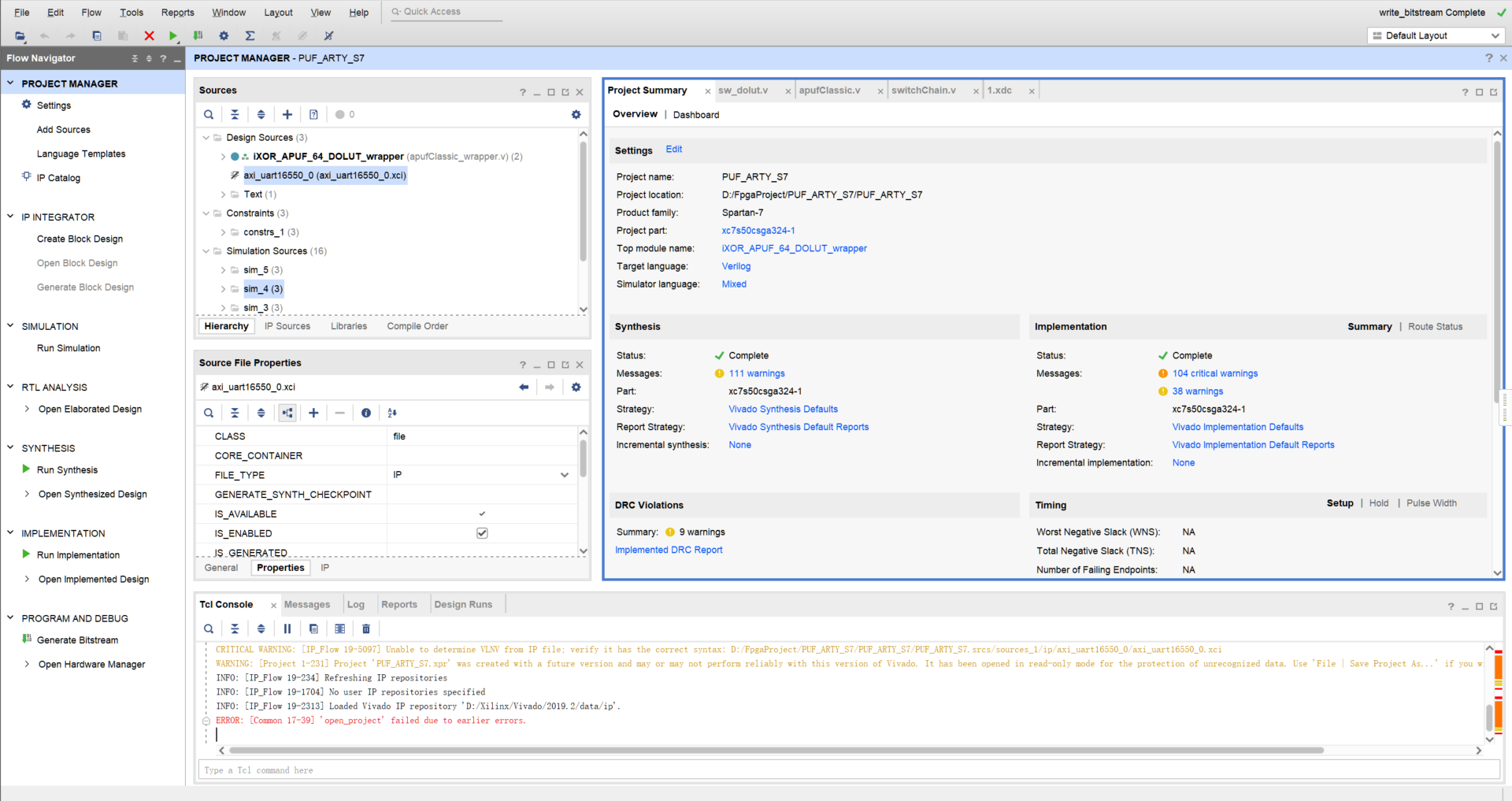Click the Open Project toolbar icon
The width and height of the screenshot is (1512, 801).
[x=20, y=35]
